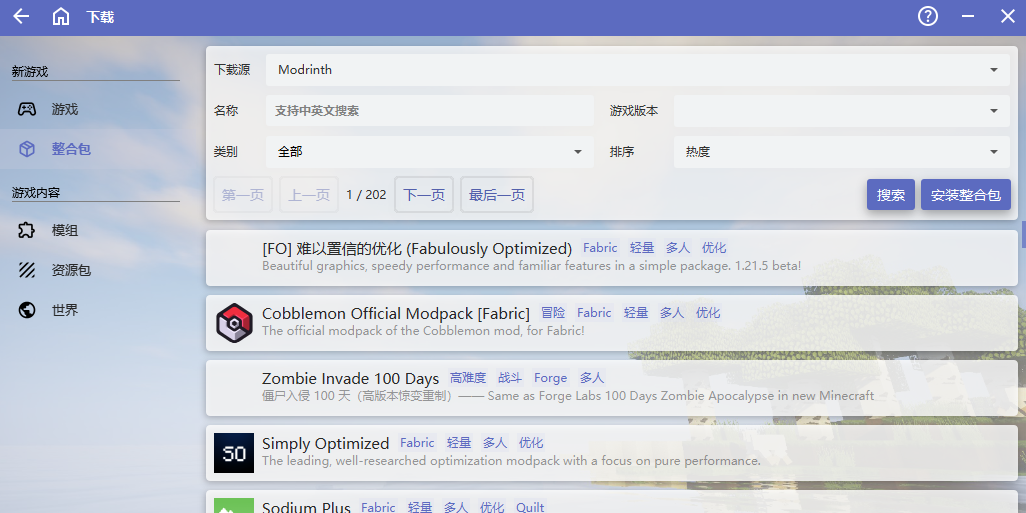Click the 名称 search input field
This screenshot has width=1026, height=513.
pos(429,111)
